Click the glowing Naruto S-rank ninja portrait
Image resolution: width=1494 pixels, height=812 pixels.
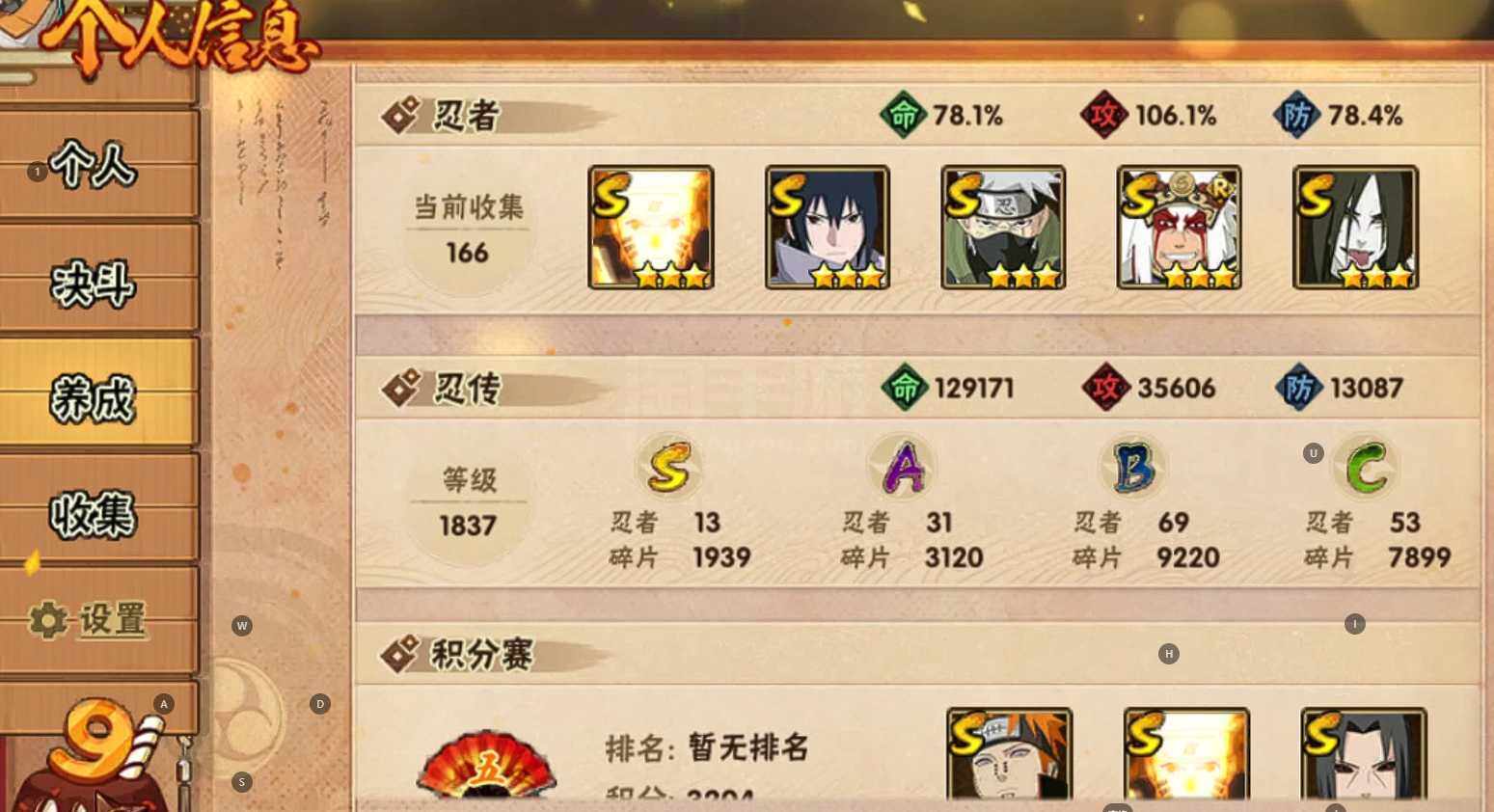click(651, 228)
